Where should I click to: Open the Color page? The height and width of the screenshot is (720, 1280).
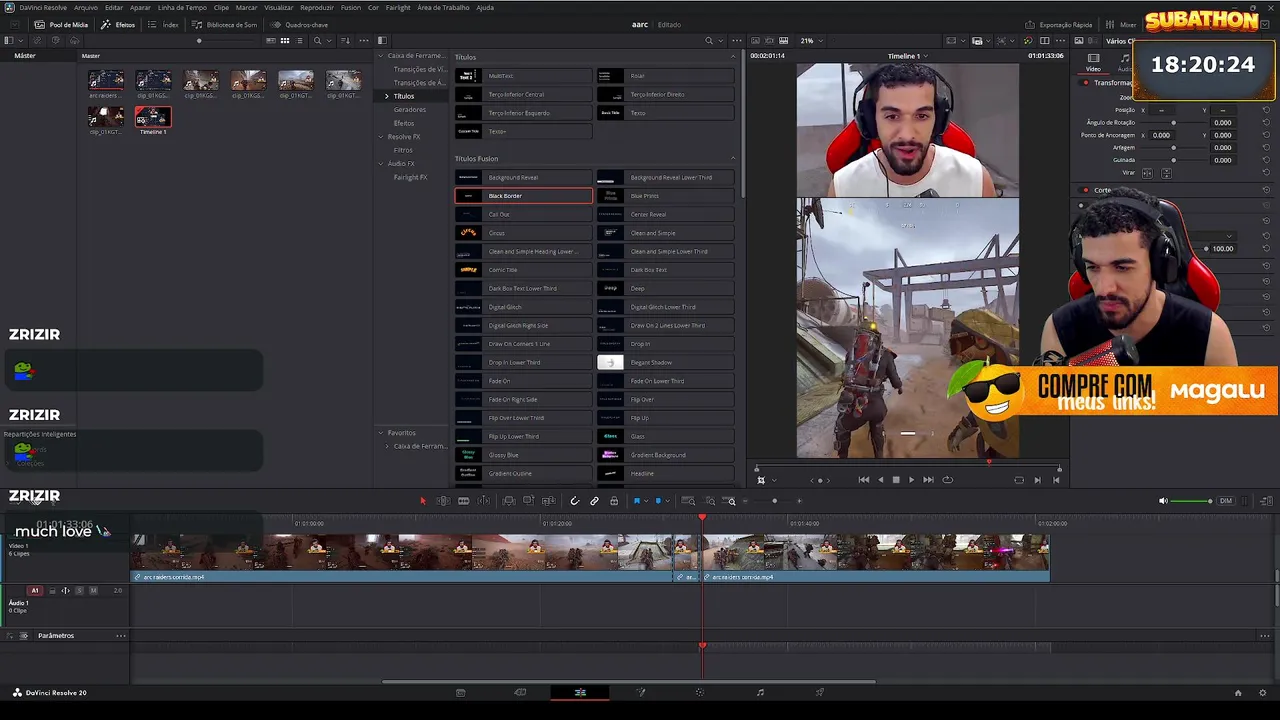(x=700, y=692)
